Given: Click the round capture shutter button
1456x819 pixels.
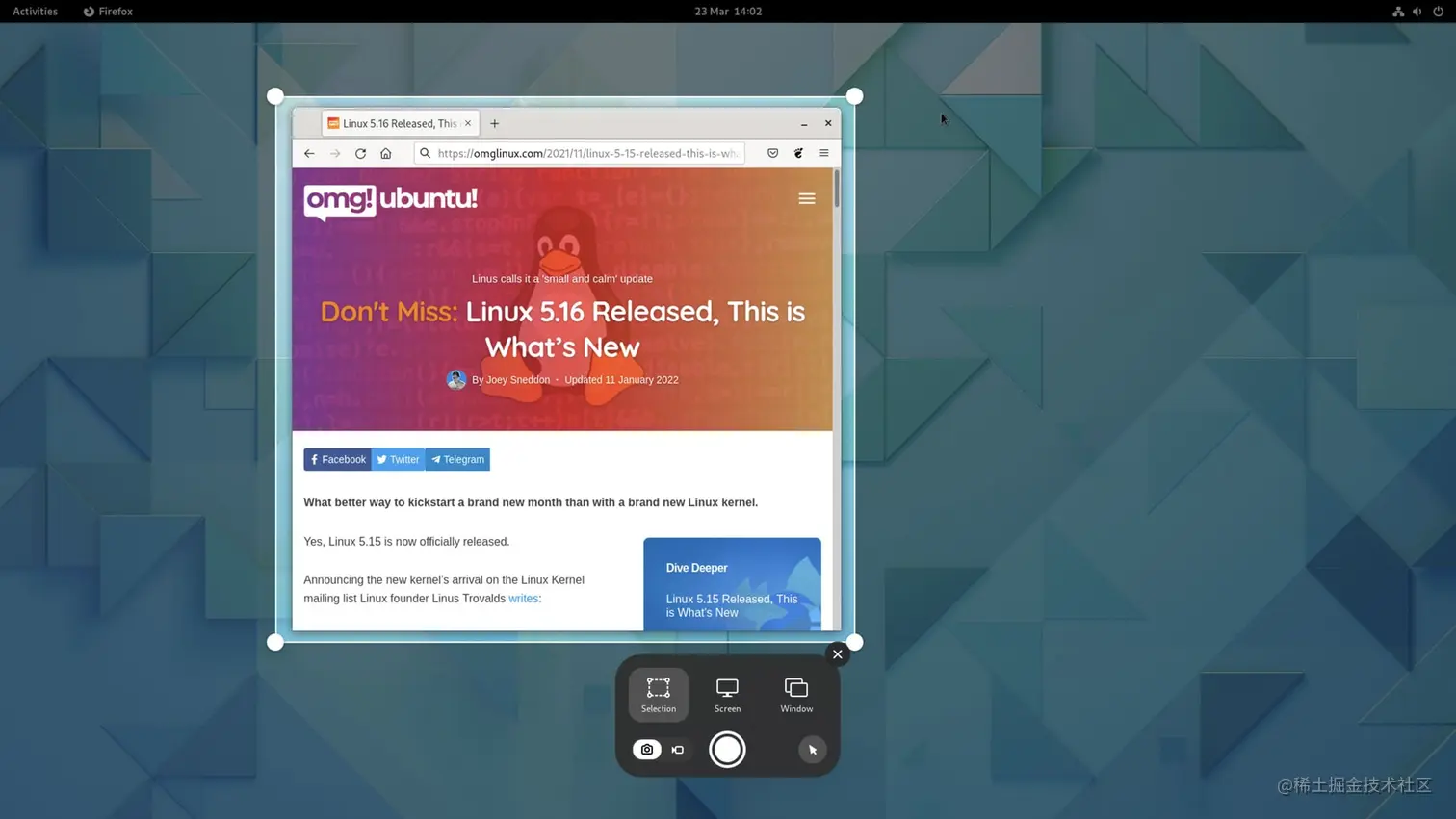Looking at the screenshot, I should [x=727, y=750].
